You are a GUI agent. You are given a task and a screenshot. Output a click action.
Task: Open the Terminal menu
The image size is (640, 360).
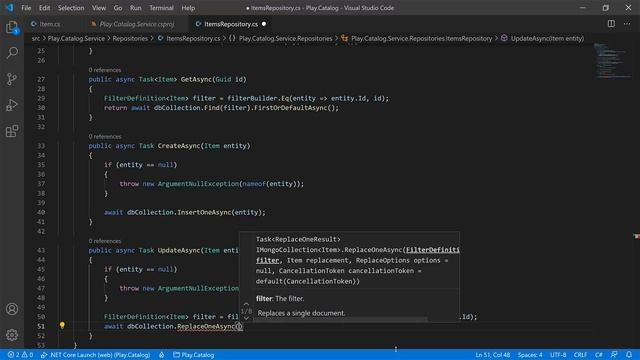coord(161,8)
